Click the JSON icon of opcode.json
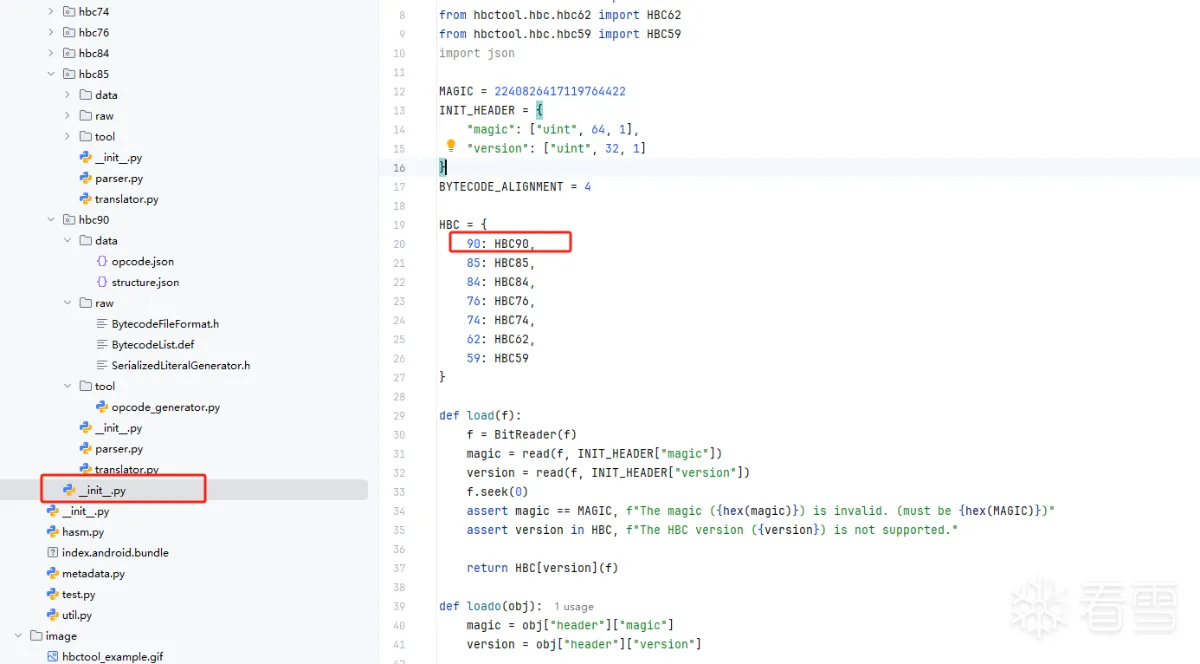The image size is (1200, 664). (x=102, y=261)
